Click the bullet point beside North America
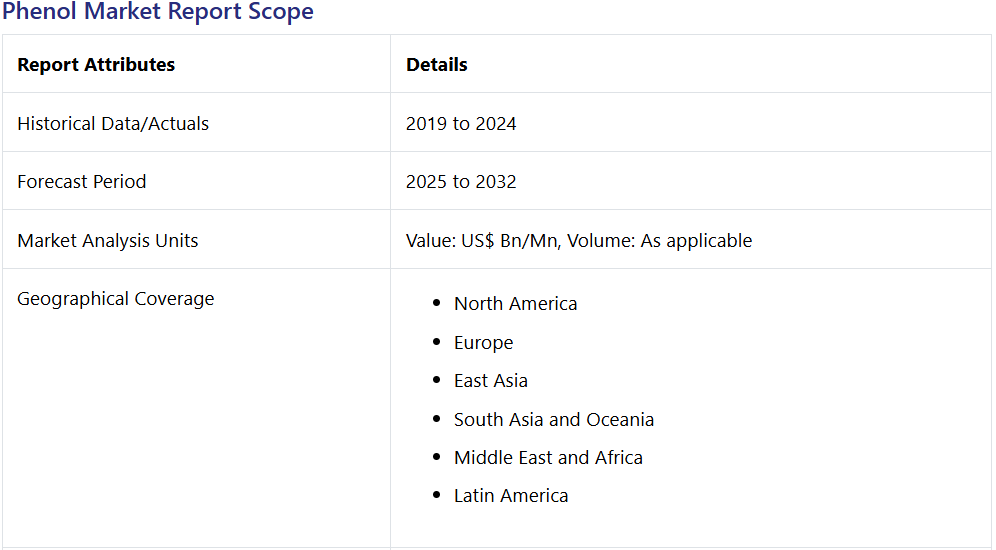The width and height of the screenshot is (996, 550). point(436,304)
